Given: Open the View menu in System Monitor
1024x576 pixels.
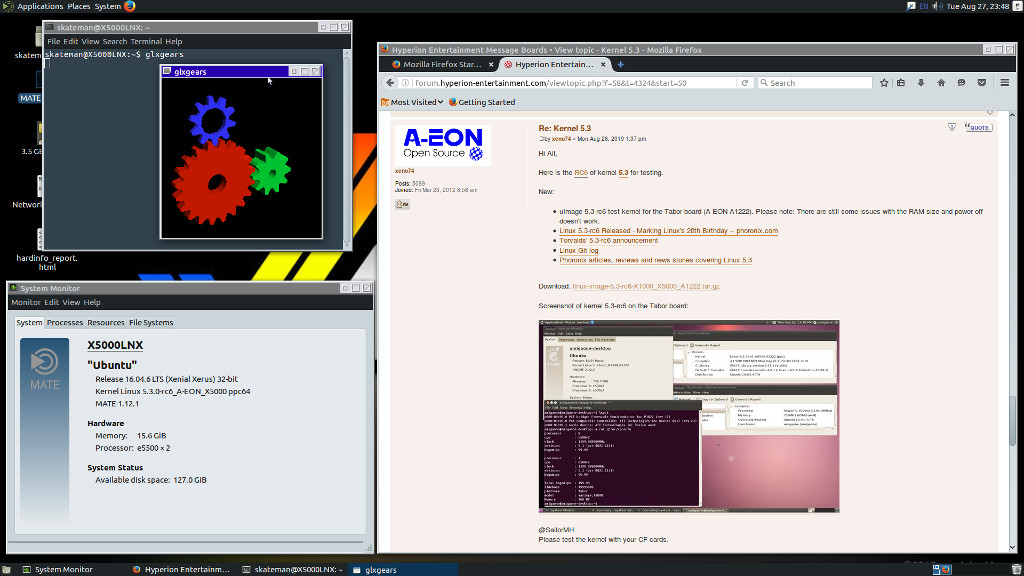Looking at the screenshot, I should 71,302.
